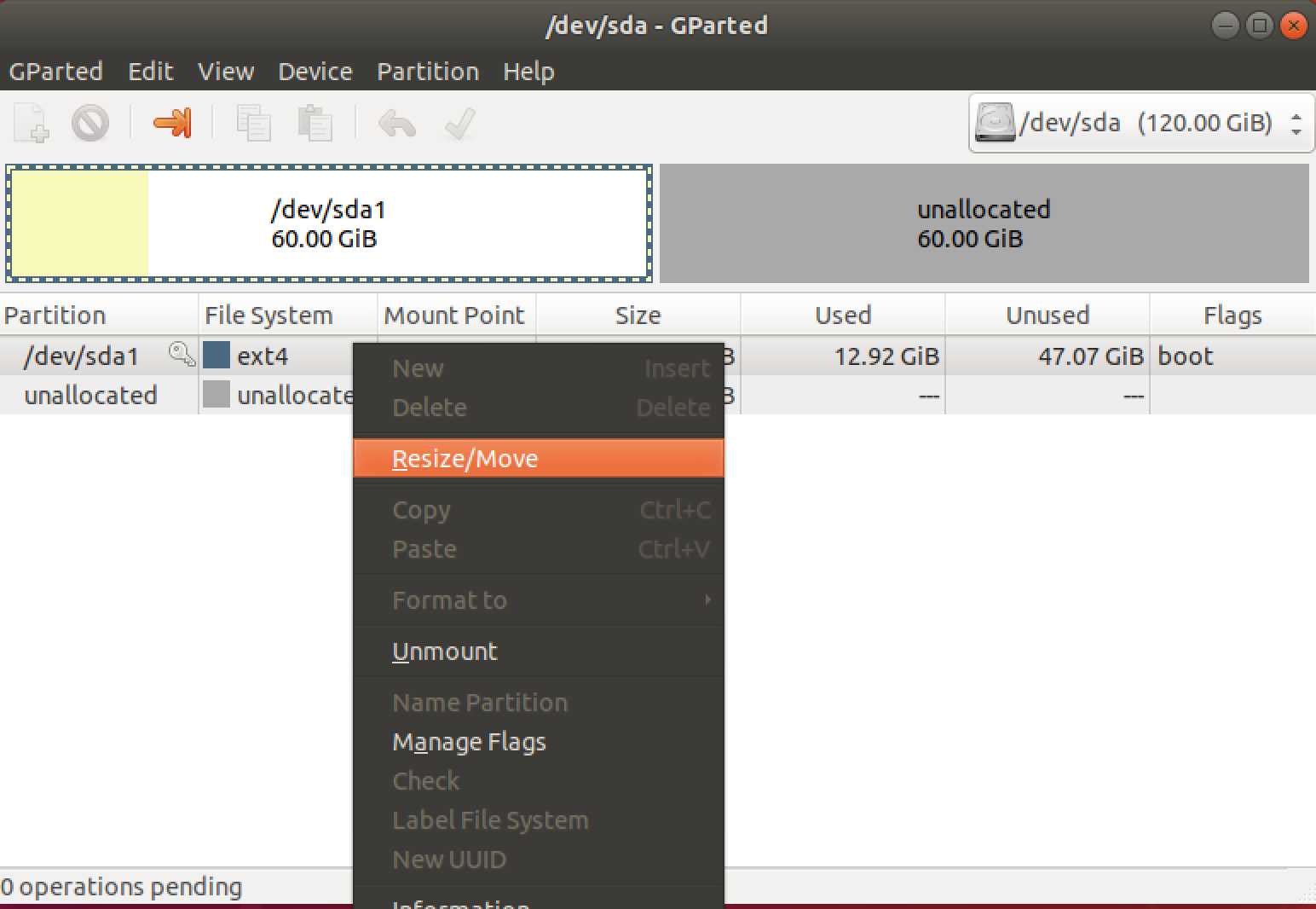Open the Help menu
Image resolution: width=1316 pixels, height=909 pixels.
(528, 71)
